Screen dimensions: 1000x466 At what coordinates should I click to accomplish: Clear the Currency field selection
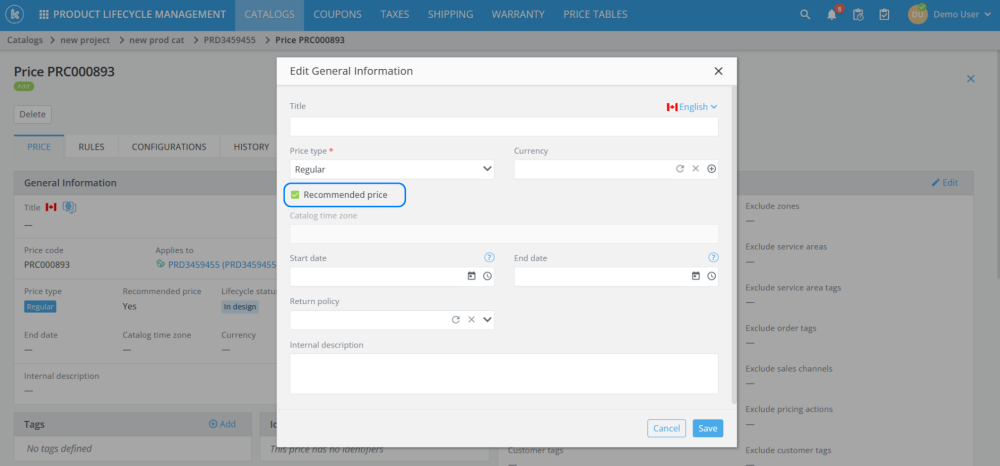tap(696, 169)
